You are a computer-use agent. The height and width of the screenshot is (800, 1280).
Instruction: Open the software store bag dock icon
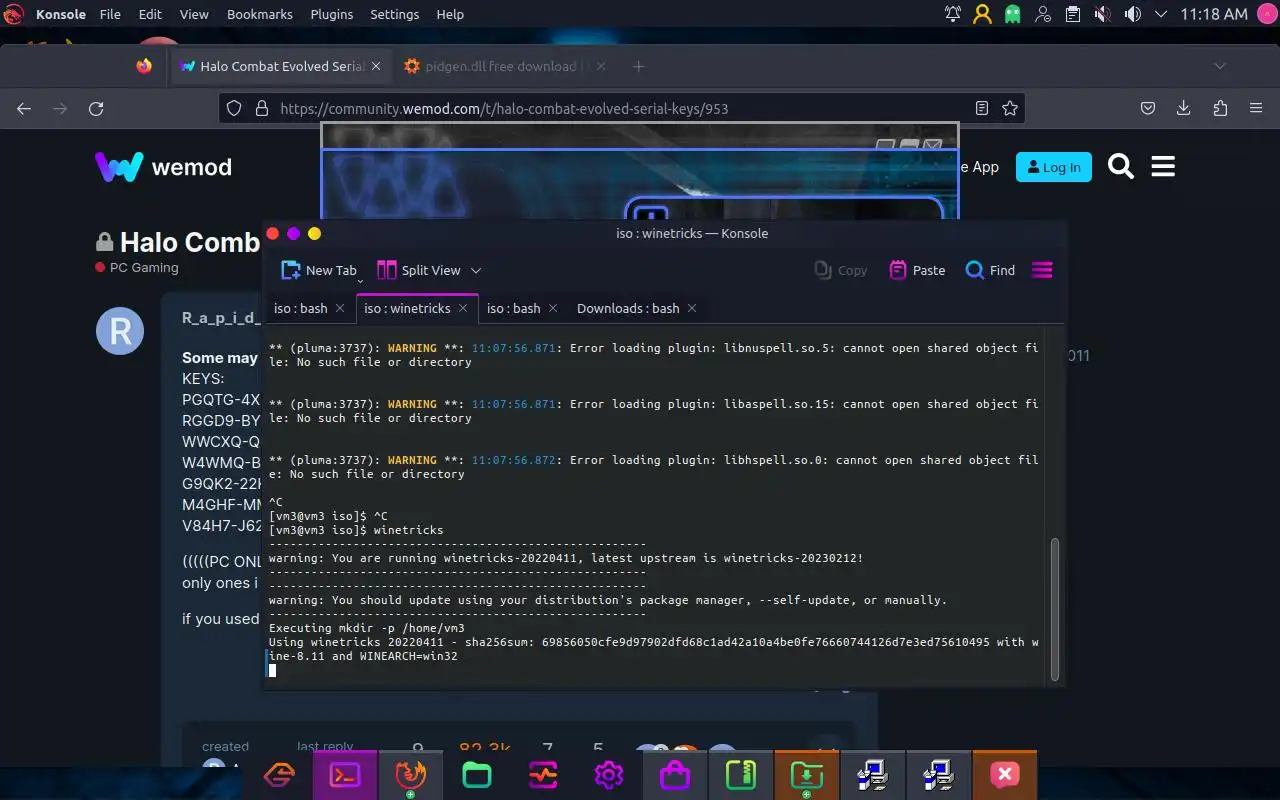(x=675, y=774)
